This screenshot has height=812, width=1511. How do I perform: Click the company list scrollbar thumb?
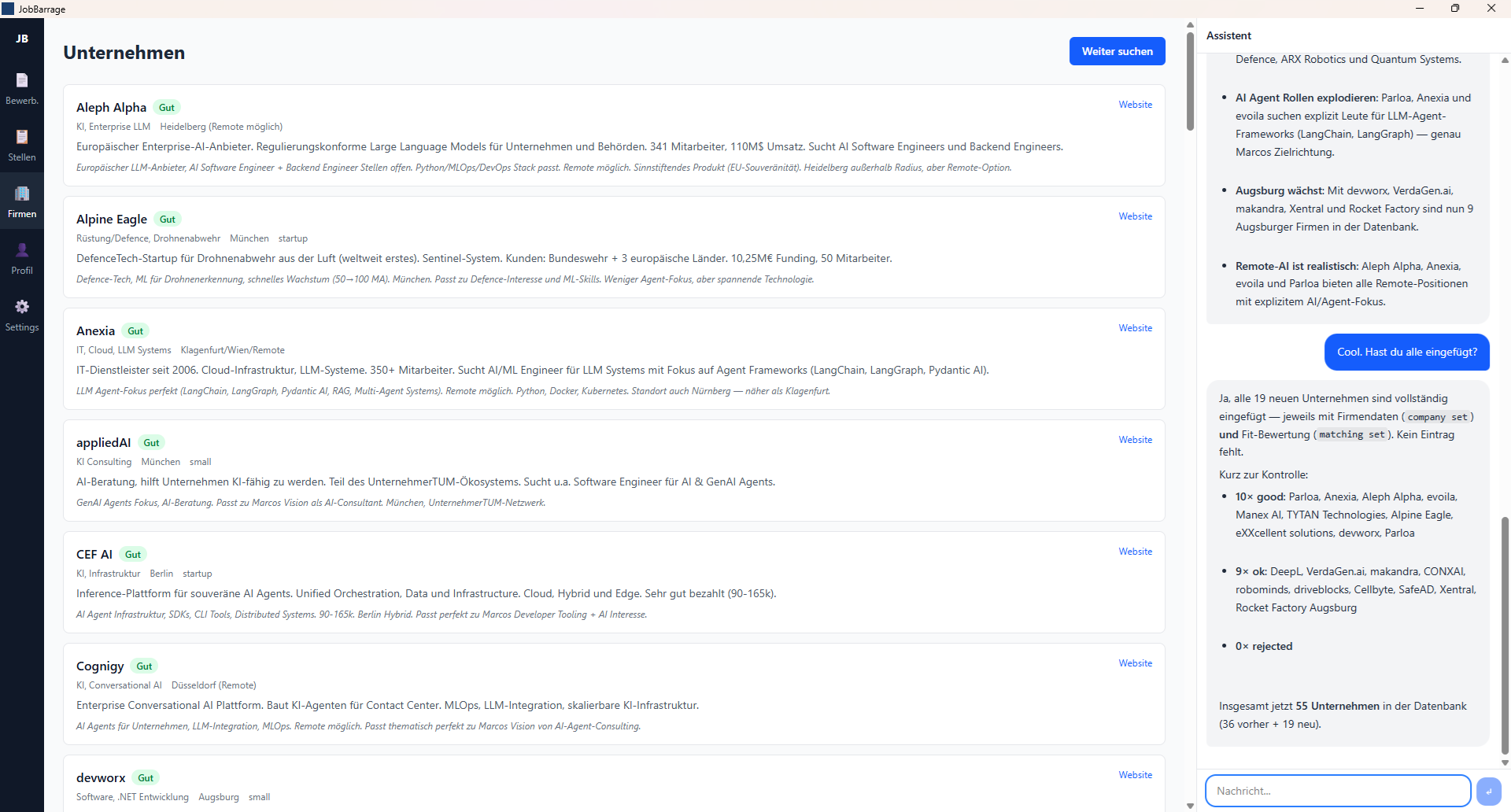1190,81
